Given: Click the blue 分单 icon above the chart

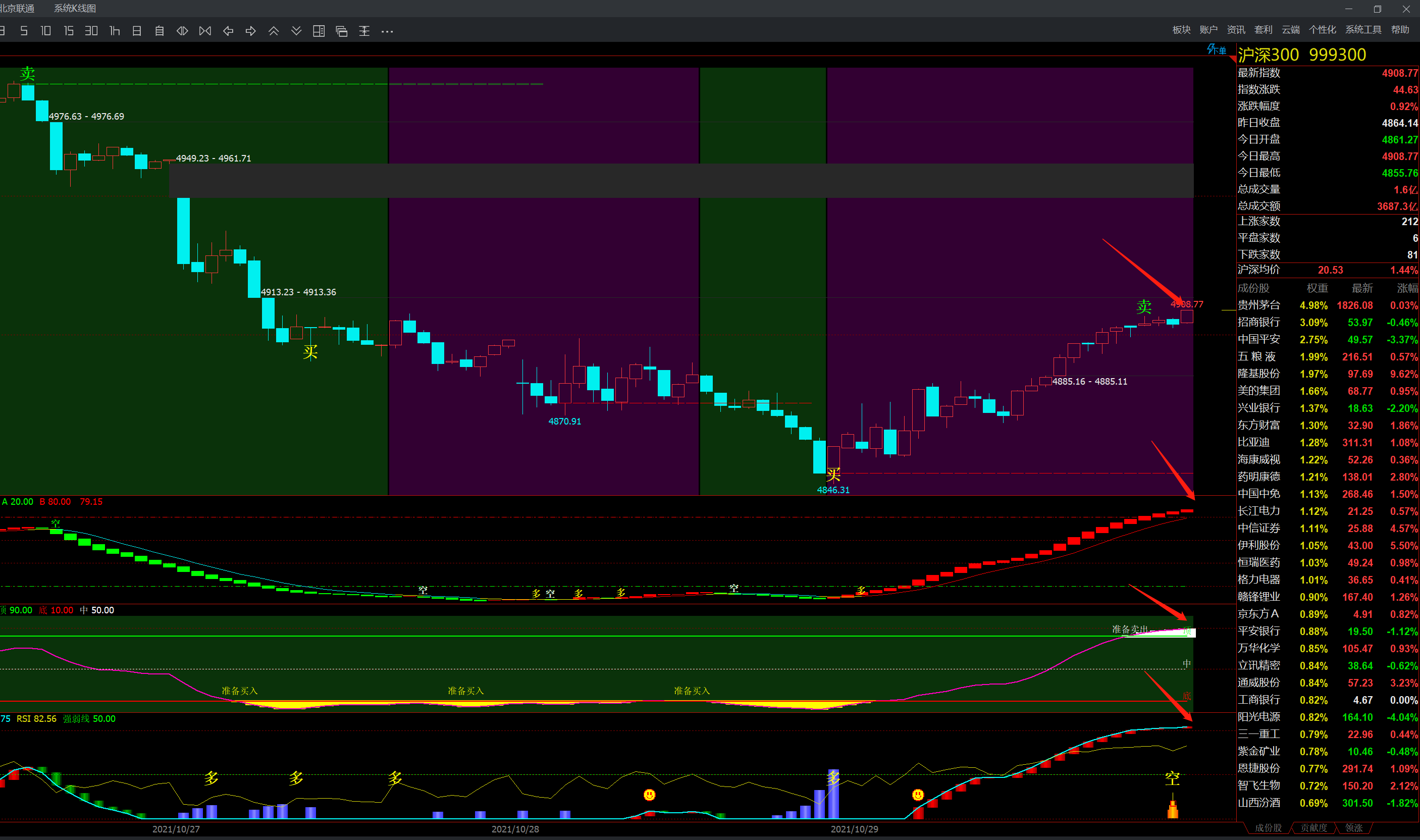Looking at the screenshot, I should (x=1216, y=50).
